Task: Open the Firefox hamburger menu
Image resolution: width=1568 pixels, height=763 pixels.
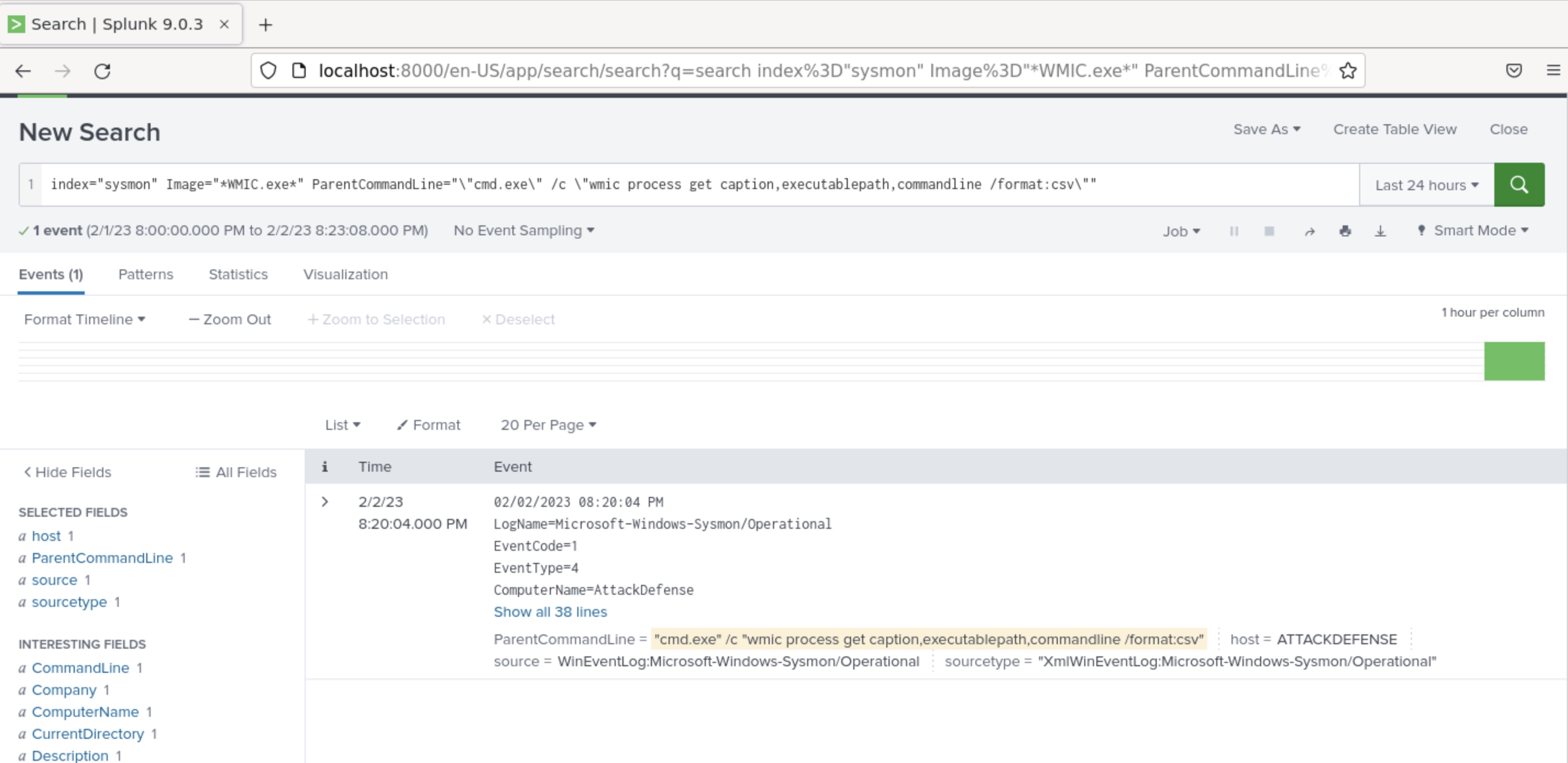Action: coord(1553,70)
